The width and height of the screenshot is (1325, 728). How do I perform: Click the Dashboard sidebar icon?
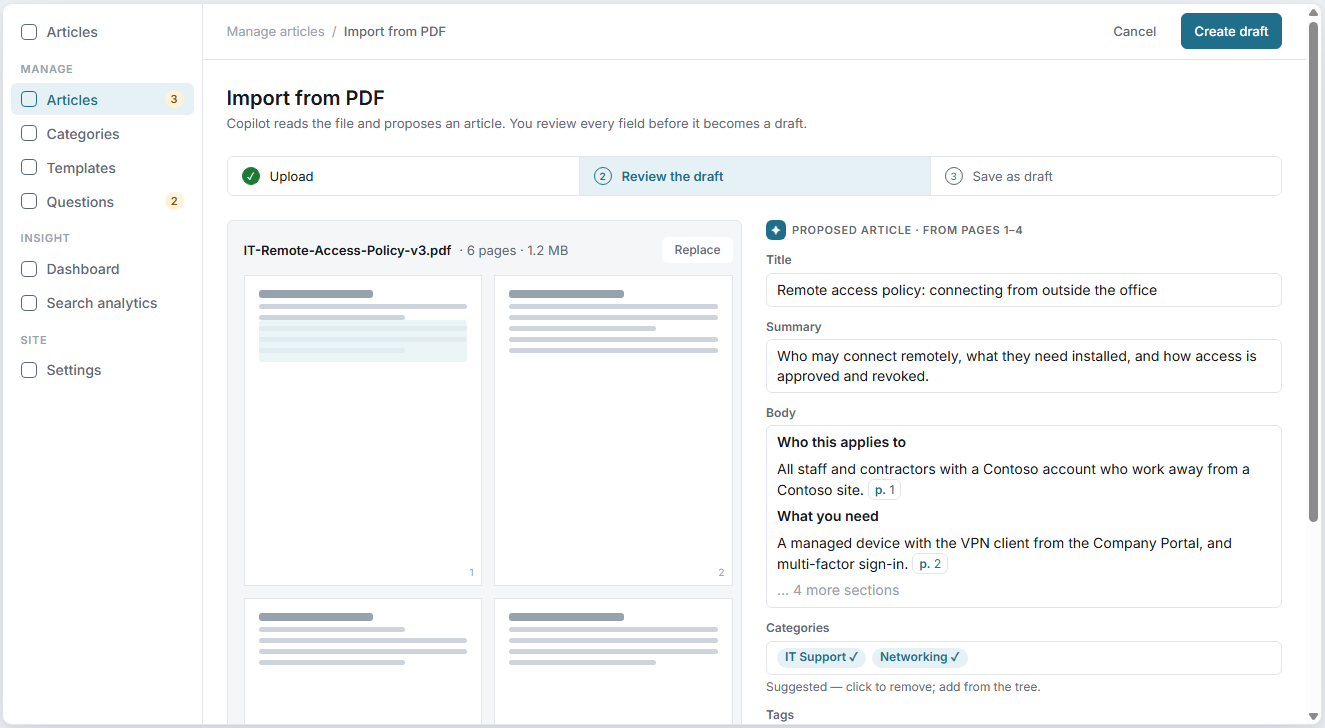[x=29, y=269]
